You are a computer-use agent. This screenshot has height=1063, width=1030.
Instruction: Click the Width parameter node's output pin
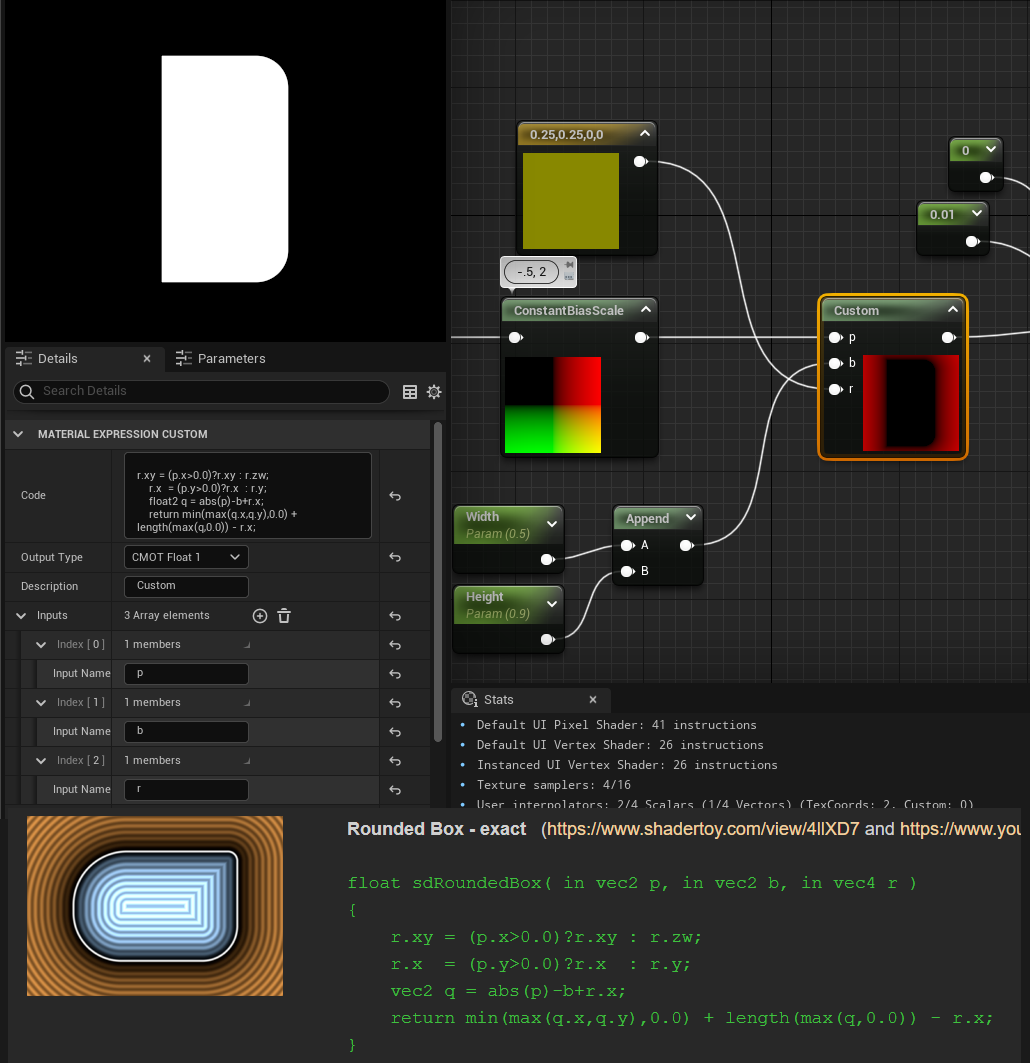coord(548,559)
